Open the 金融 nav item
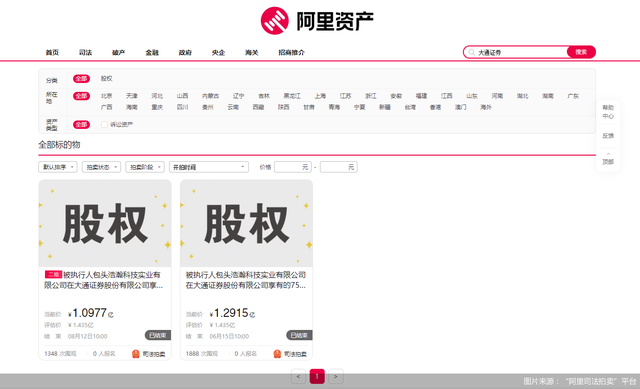 (152, 52)
